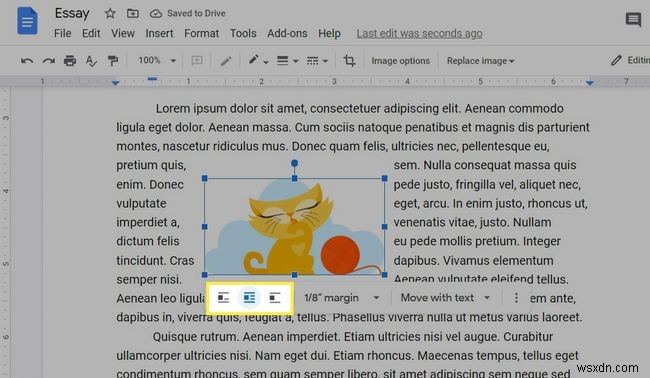Open the Google Docs home icon

[27, 21]
